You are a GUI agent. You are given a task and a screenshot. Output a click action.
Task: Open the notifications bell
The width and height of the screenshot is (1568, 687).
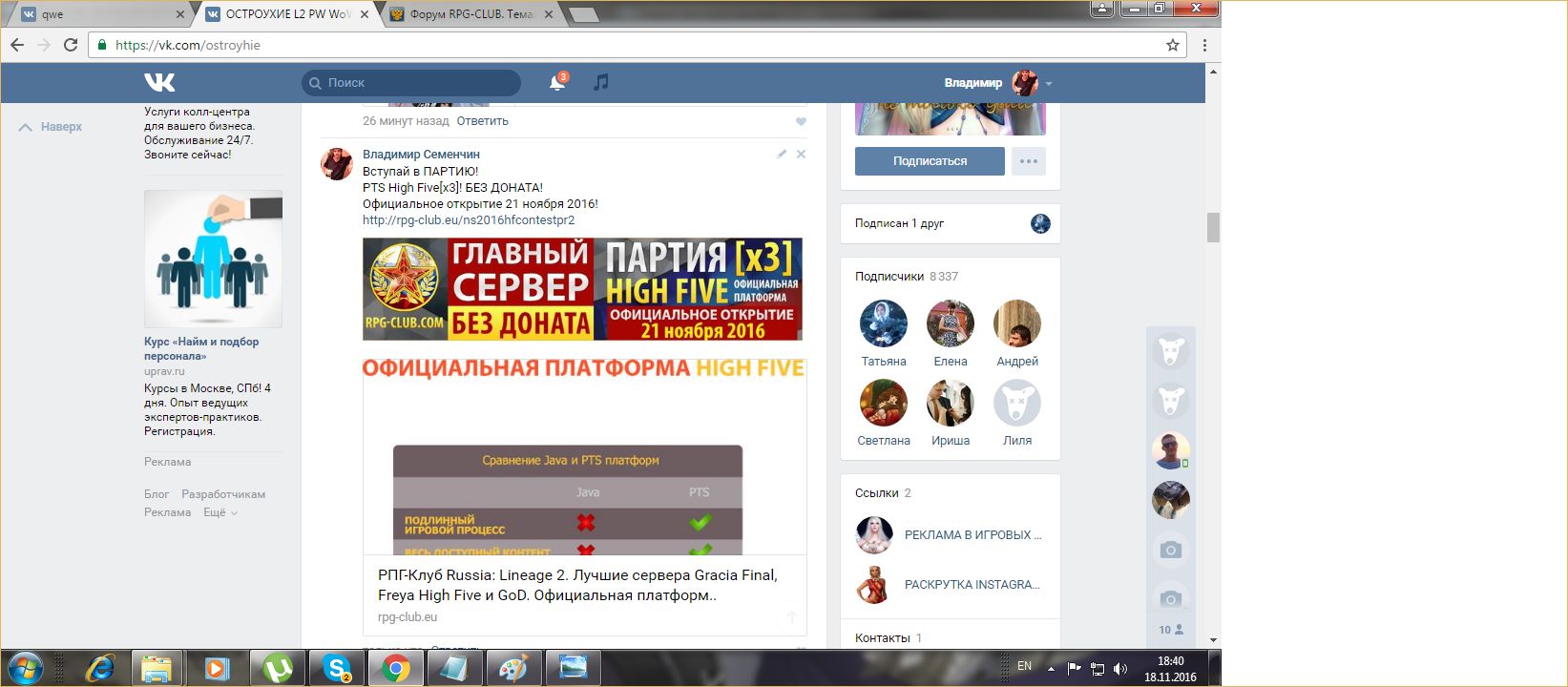[557, 83]
